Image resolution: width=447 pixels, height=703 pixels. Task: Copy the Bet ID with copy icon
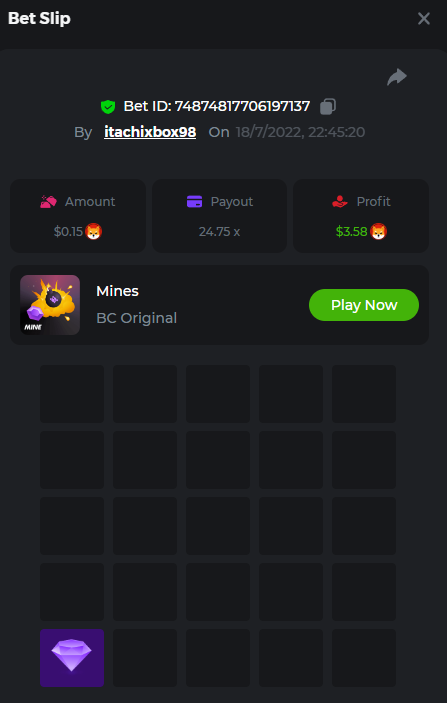pyautogui.click(x=328, y=107)
